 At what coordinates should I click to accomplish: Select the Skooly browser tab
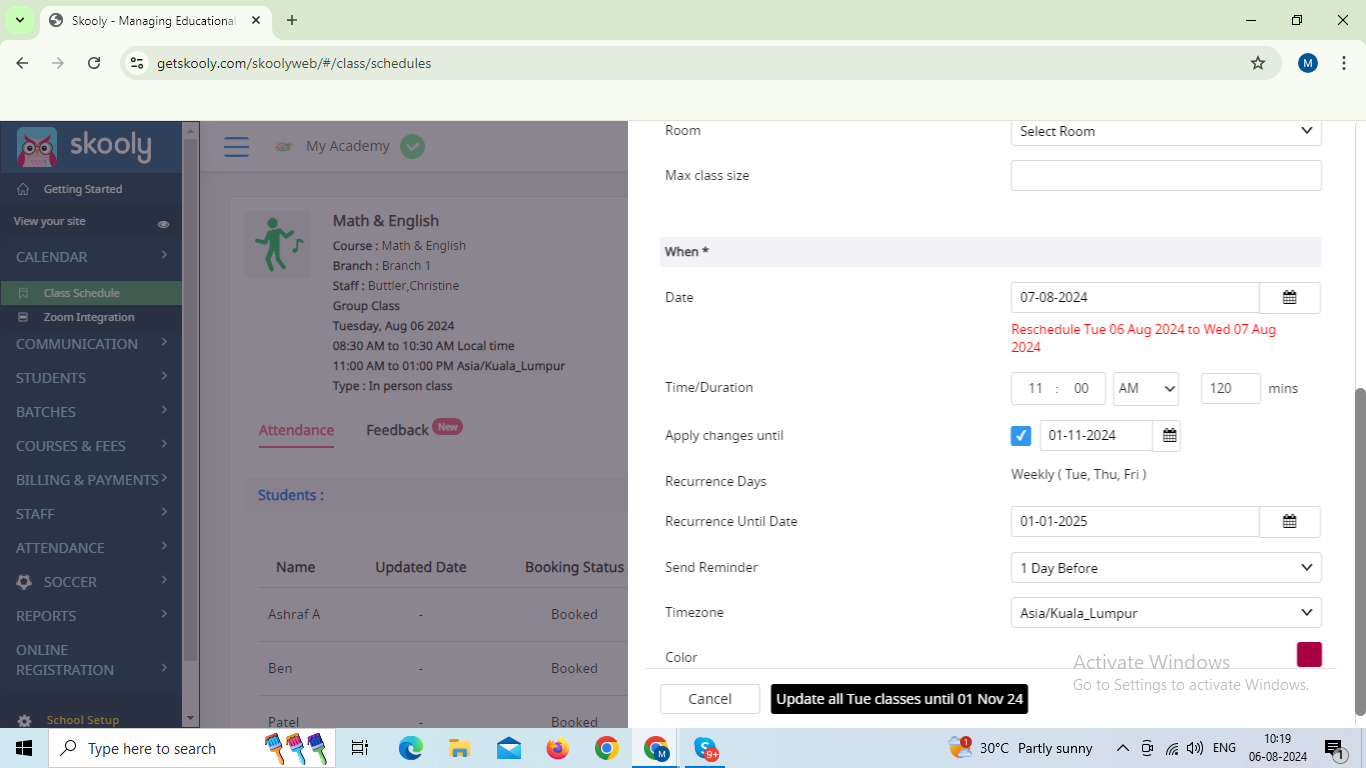(155, 20)
